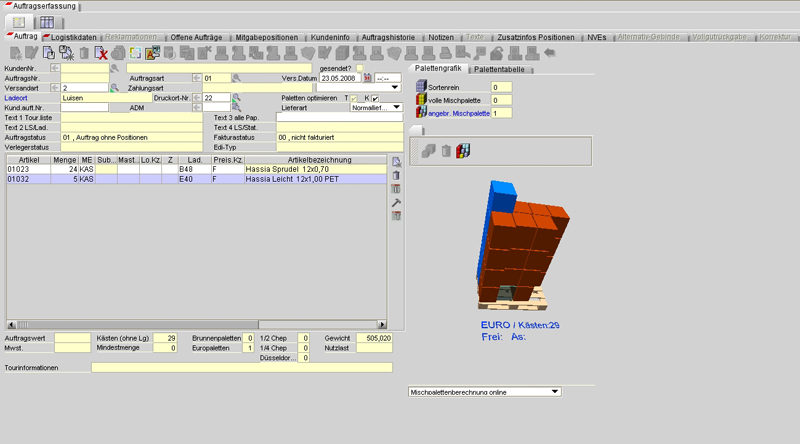
Task: Open the Versandart magnifier lookup
Action: [x=115, y=88]
